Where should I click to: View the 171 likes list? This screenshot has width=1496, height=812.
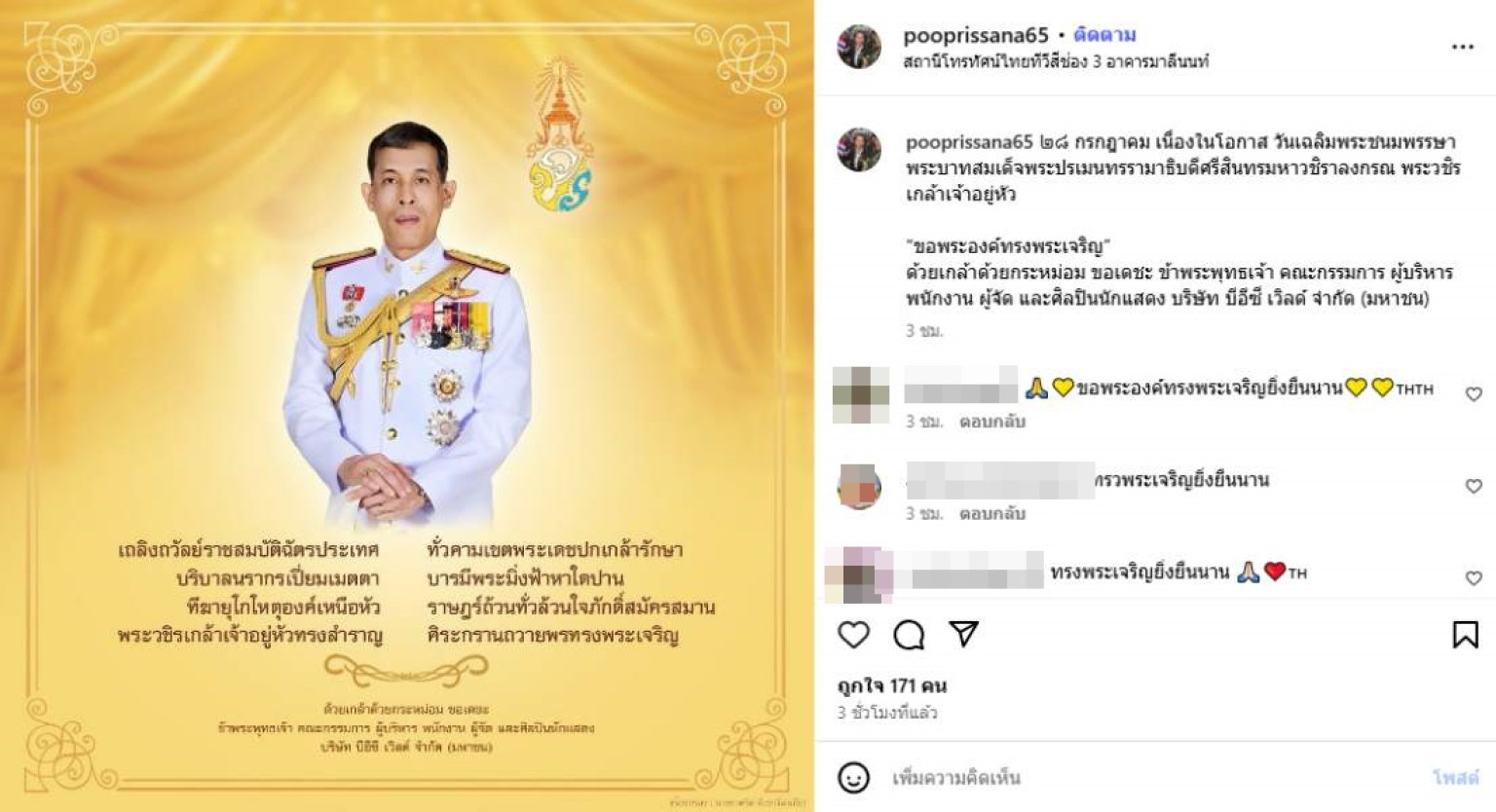(x=892, y=685)
